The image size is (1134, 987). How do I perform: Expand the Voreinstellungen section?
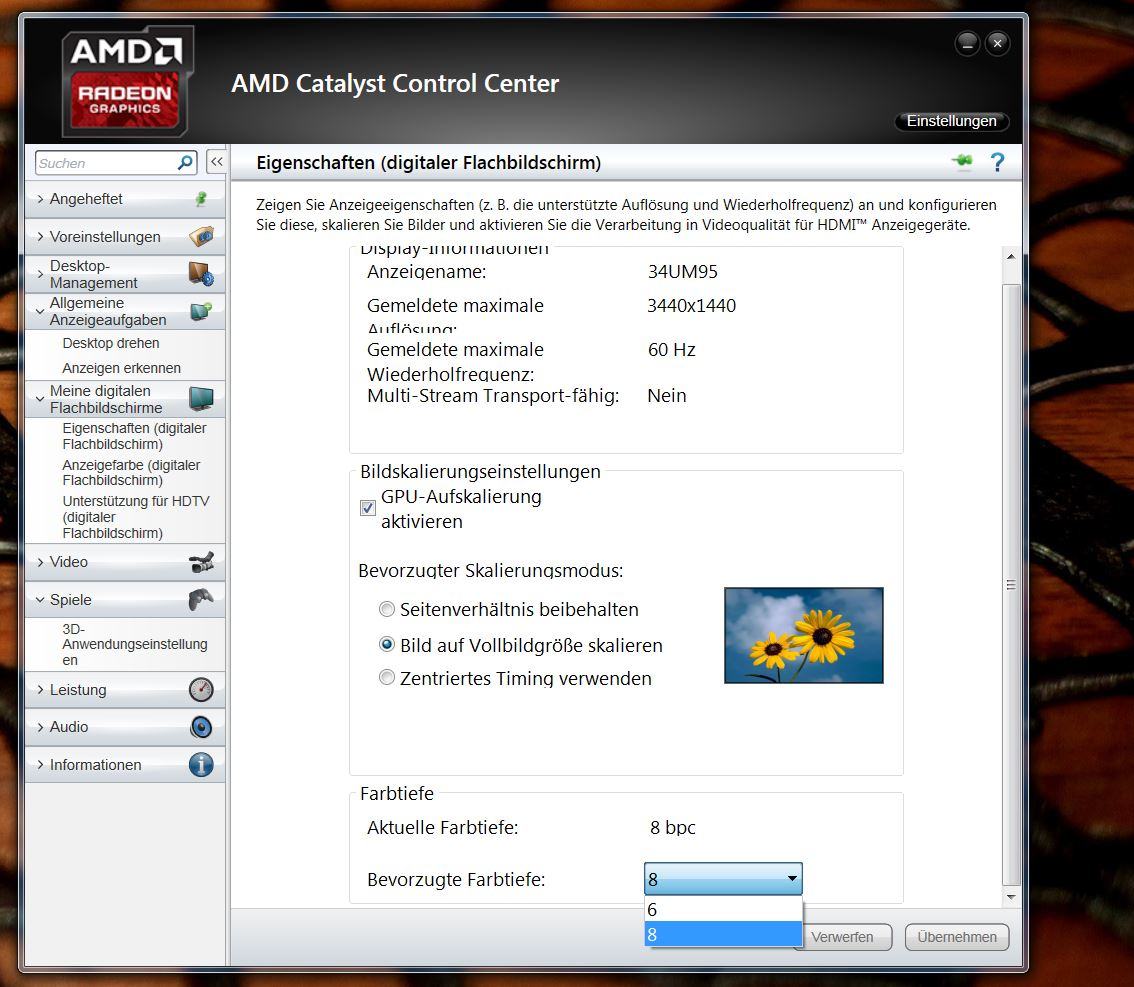point(40,236)
